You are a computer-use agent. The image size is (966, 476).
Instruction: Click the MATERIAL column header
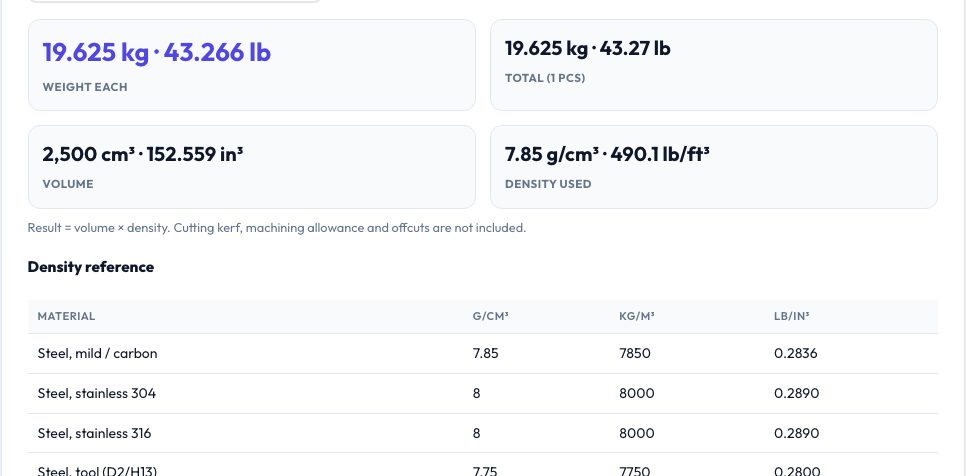[x=67, y=316]
